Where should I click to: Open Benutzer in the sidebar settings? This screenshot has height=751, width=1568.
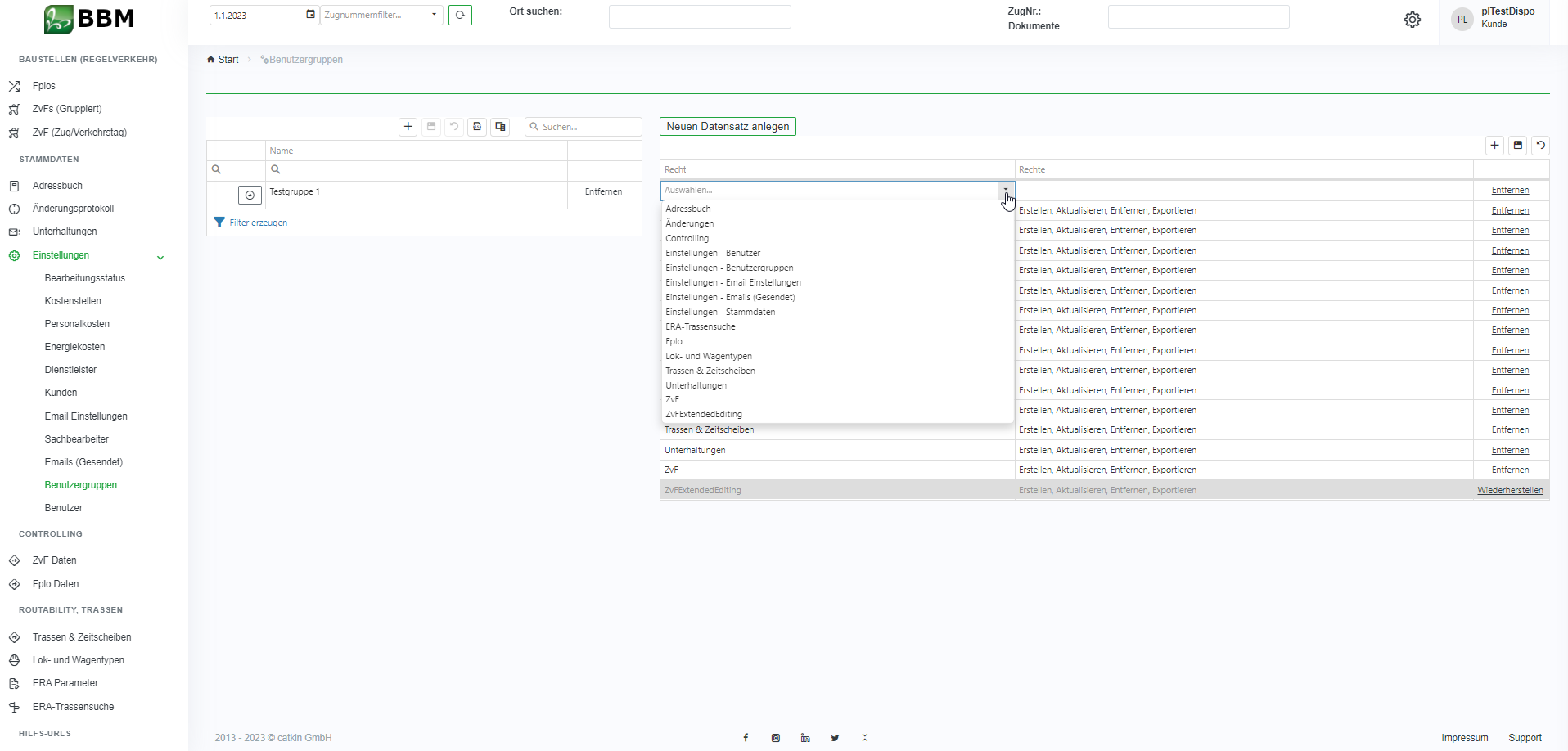[x=64, y=508]
